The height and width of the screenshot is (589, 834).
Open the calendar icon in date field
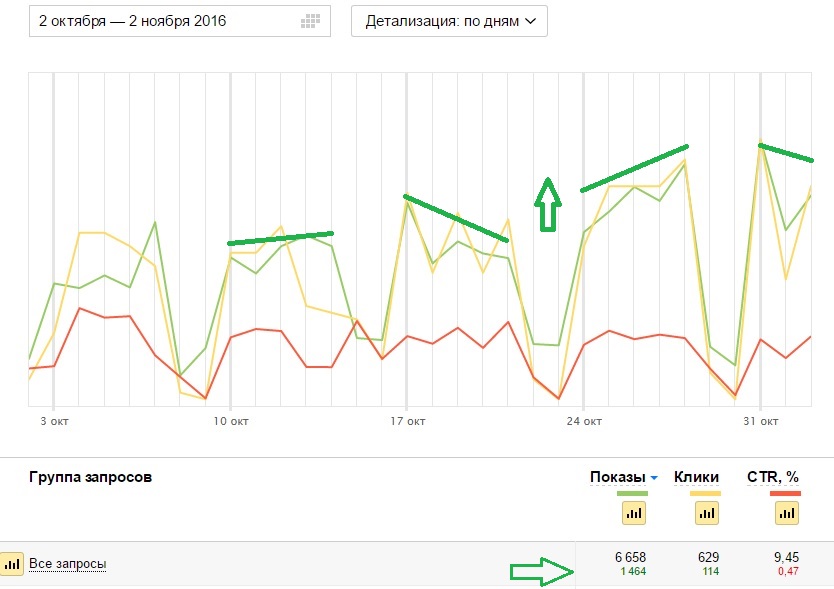(311, 22)
